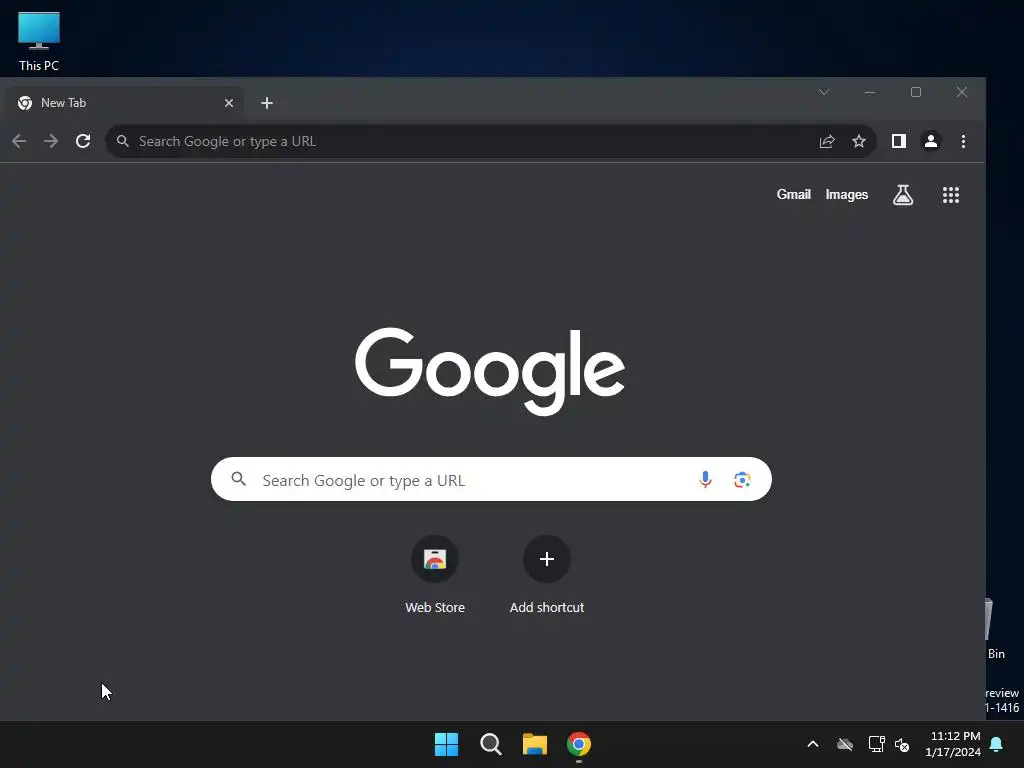Open the Windows Start menu
The height and width of the screenshot is (768, 1024).
[x=447, y=744]
